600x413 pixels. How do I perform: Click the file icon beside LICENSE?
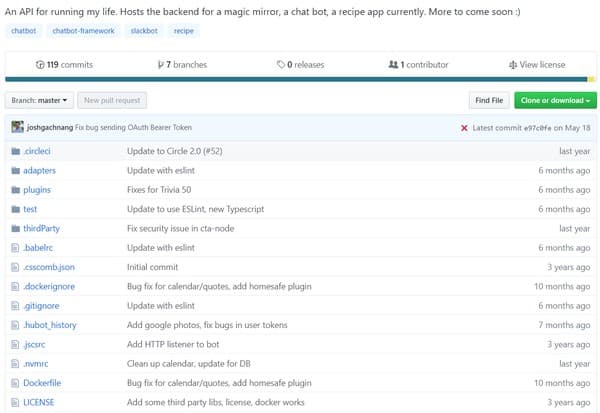click(15, 402)
